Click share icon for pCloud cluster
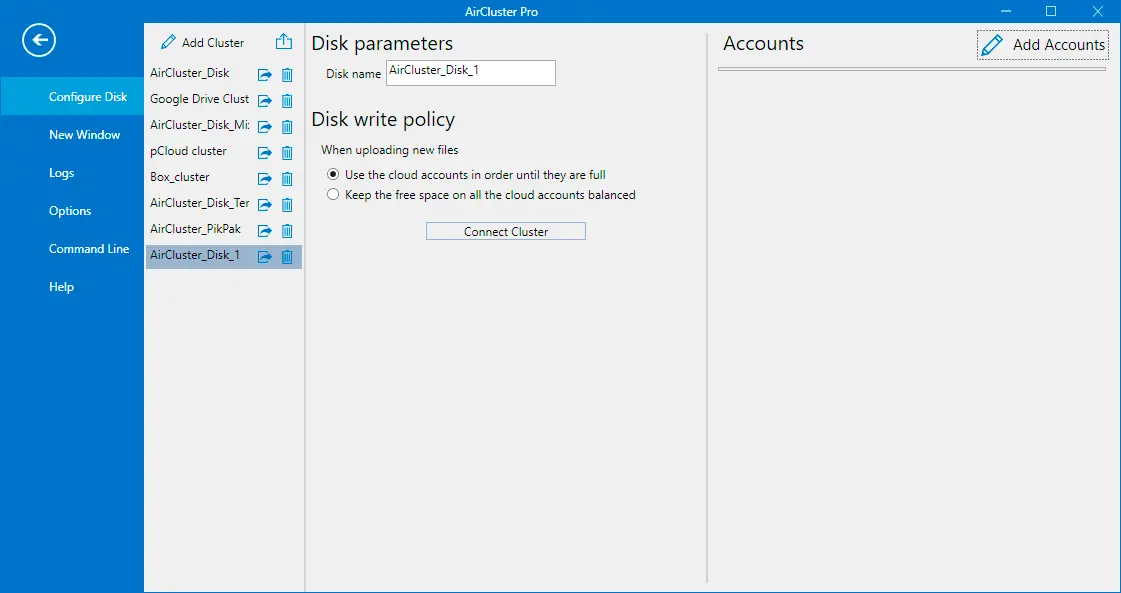Screen dimensions: 1121x593 [x=265, y=152]
